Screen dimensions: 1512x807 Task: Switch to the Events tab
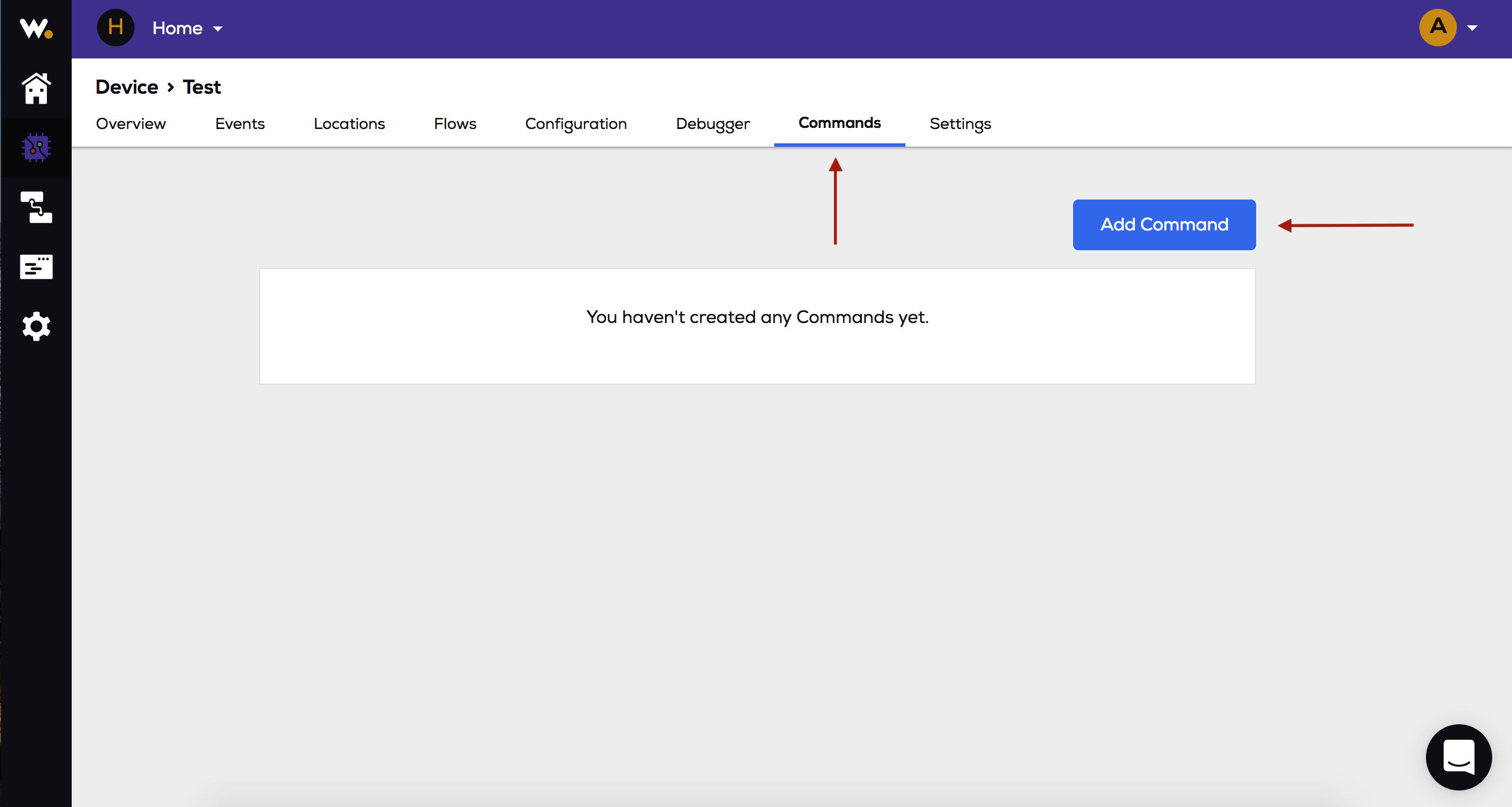[239, 124]
